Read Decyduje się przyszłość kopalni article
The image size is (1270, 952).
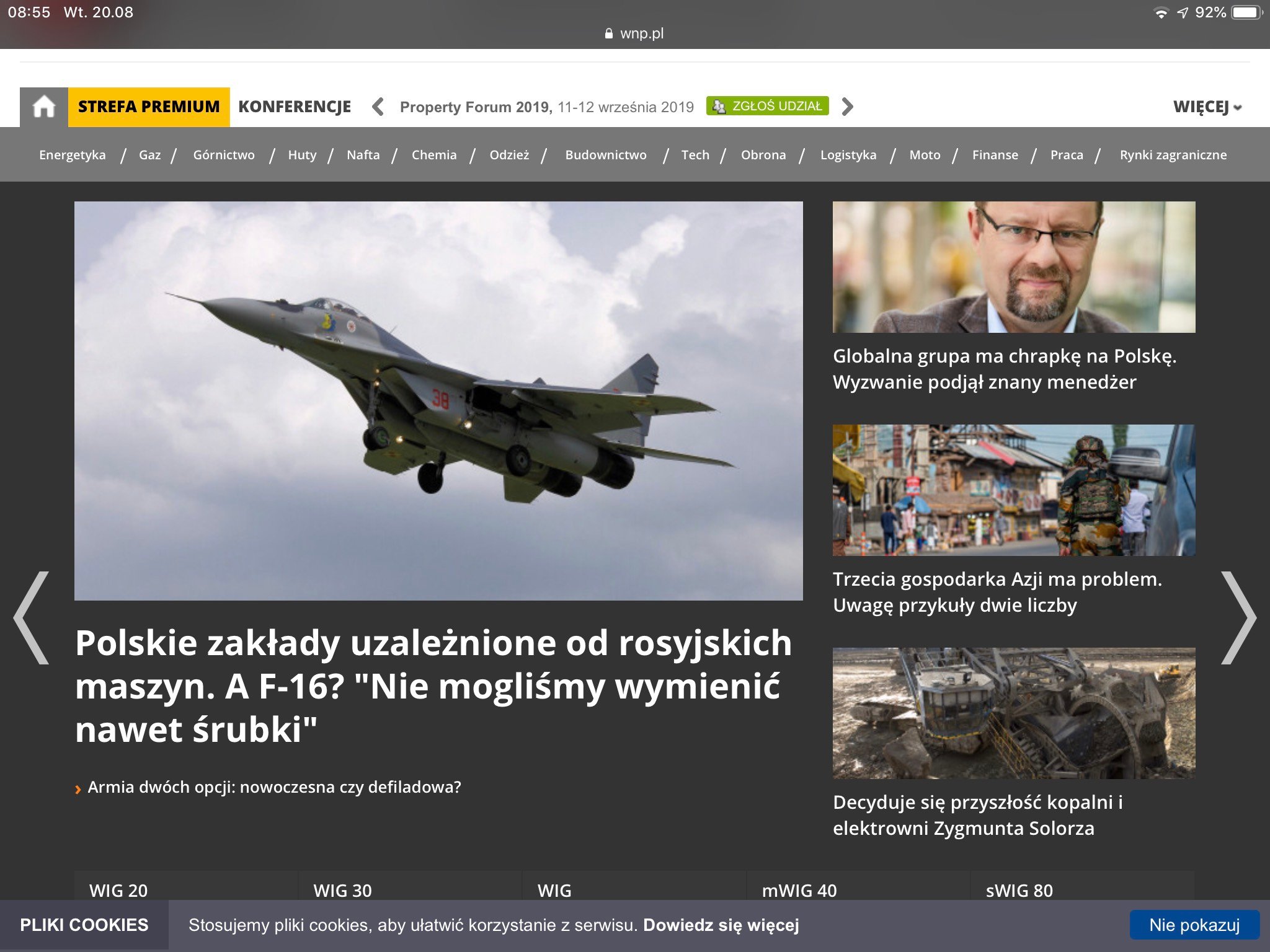click(978, 815)
